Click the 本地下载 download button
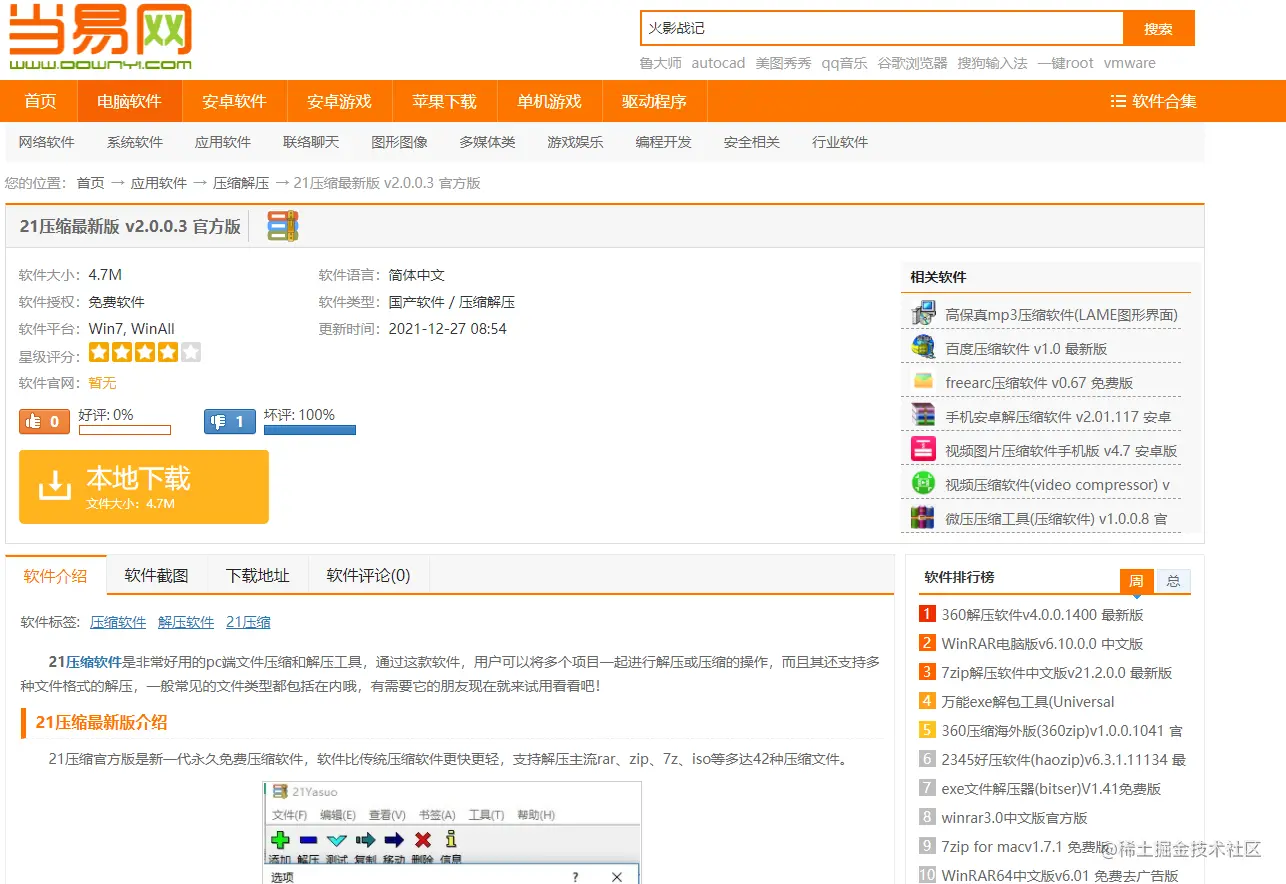The width and height of the screenshot is (1286, 884). pos(144,486)
